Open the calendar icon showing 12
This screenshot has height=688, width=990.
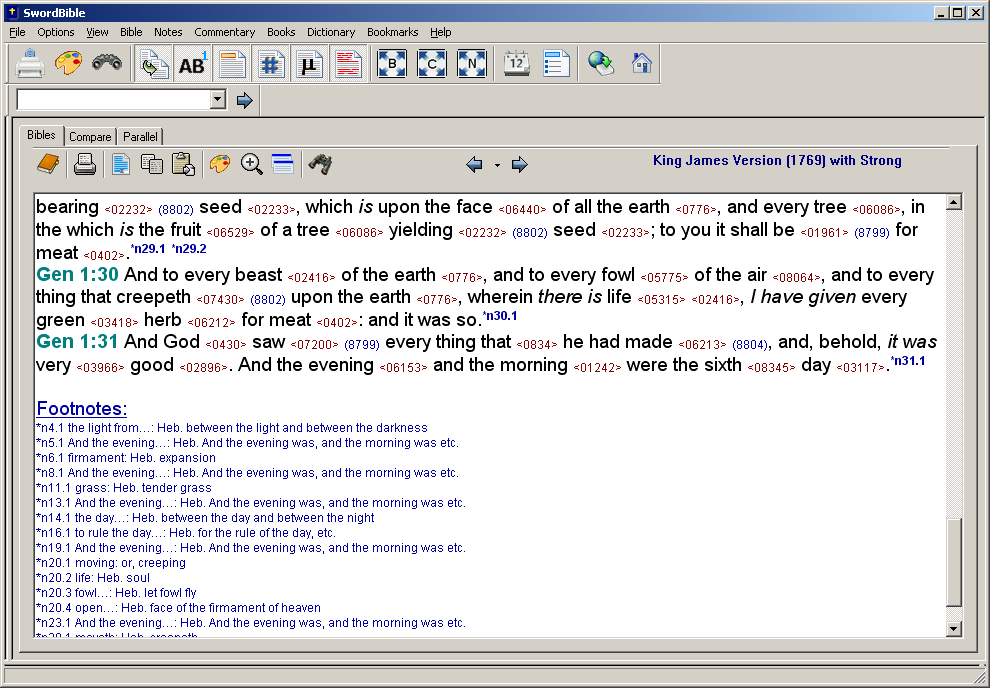[516, 64]
